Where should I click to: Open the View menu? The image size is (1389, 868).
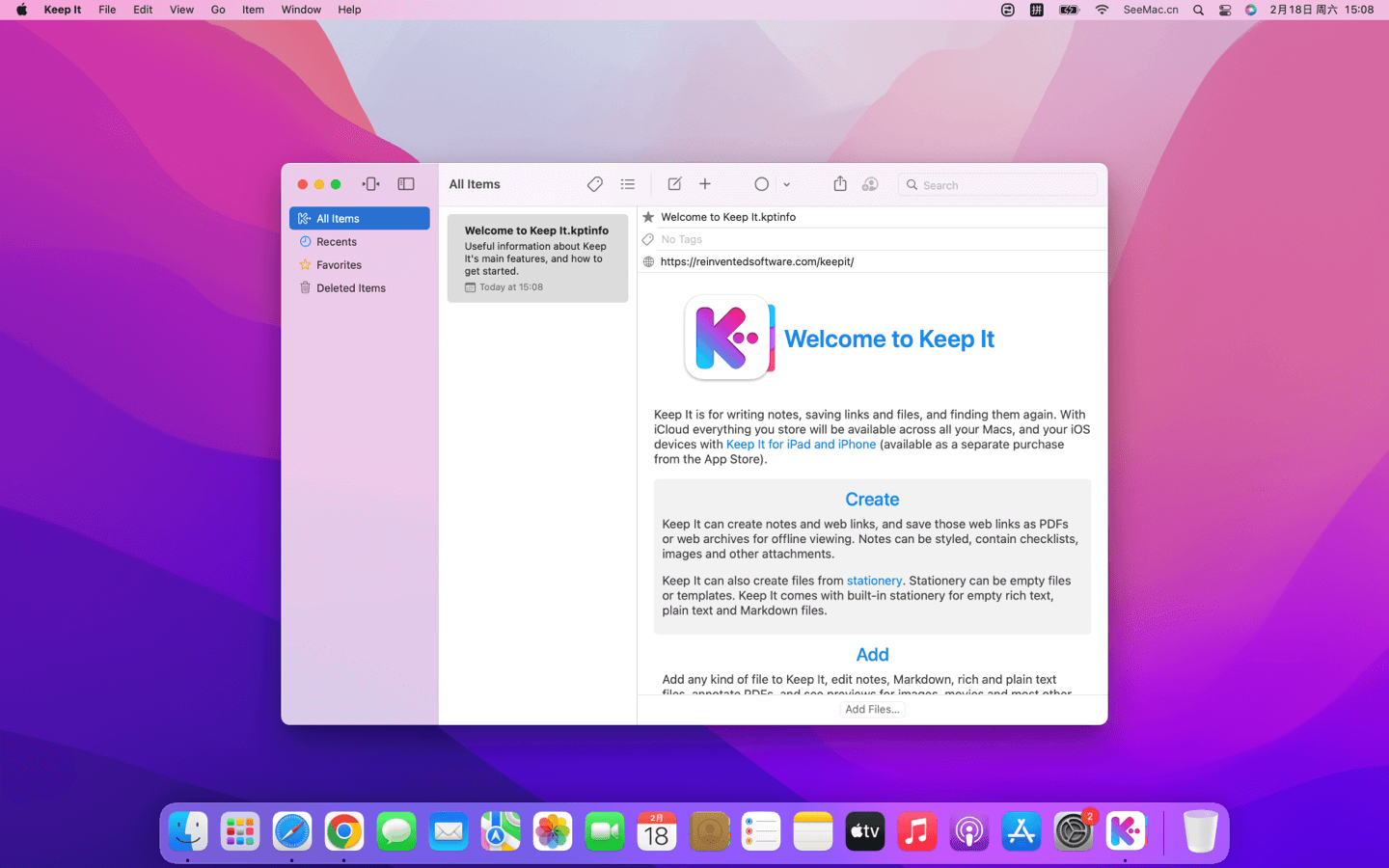pyautogui.click(x=181, y=10)
